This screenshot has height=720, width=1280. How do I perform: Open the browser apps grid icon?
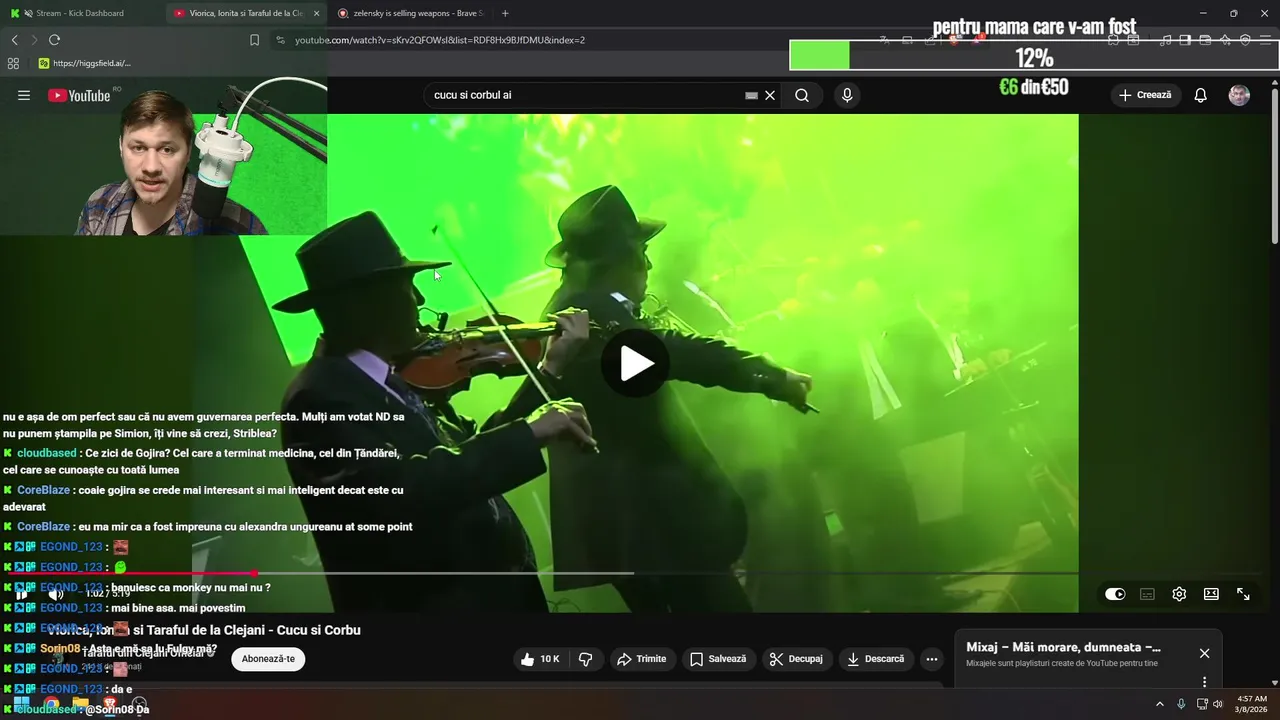tap(13, 63)
